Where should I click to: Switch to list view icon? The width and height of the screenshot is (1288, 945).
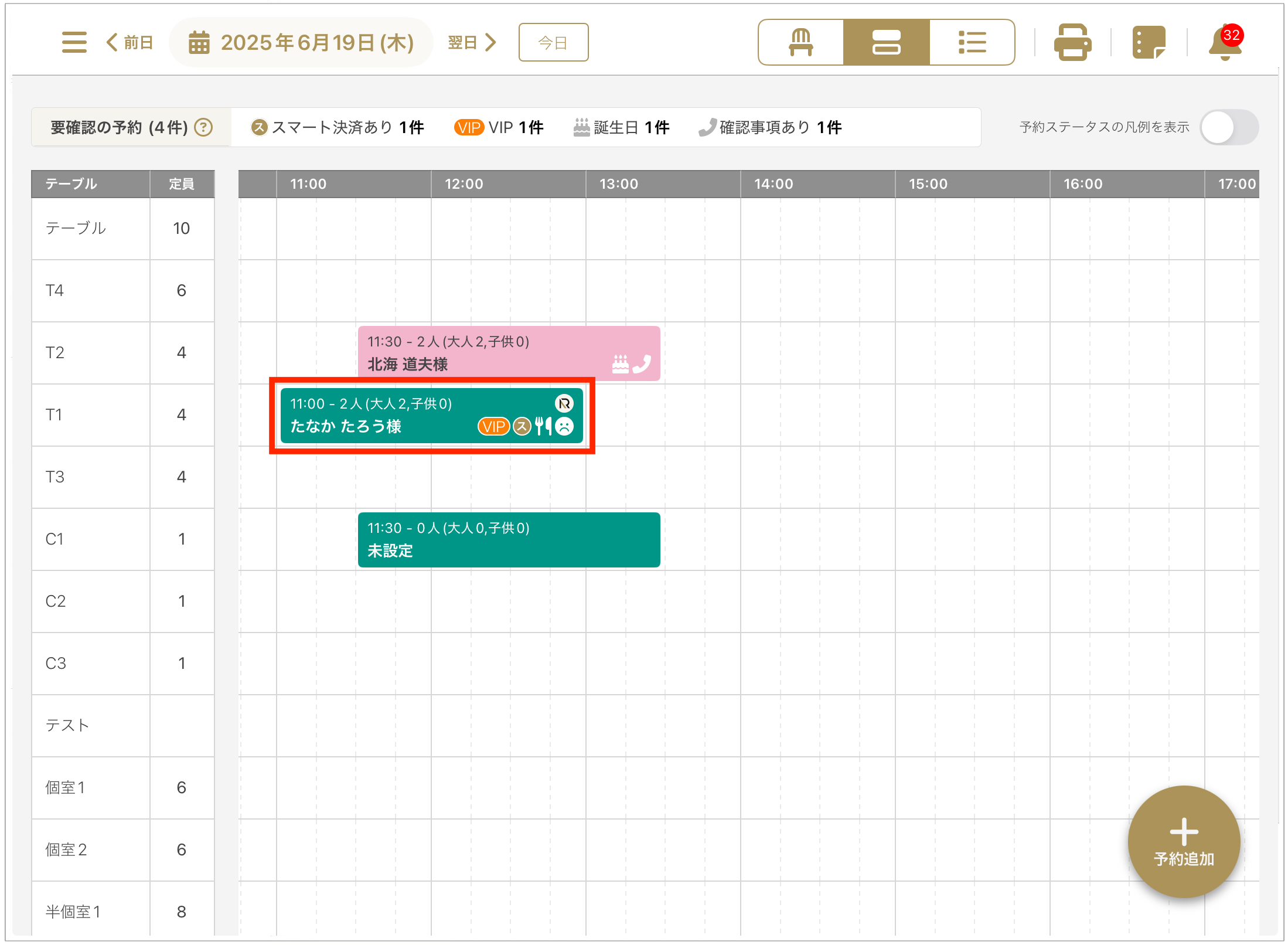(x=972, y=42)
